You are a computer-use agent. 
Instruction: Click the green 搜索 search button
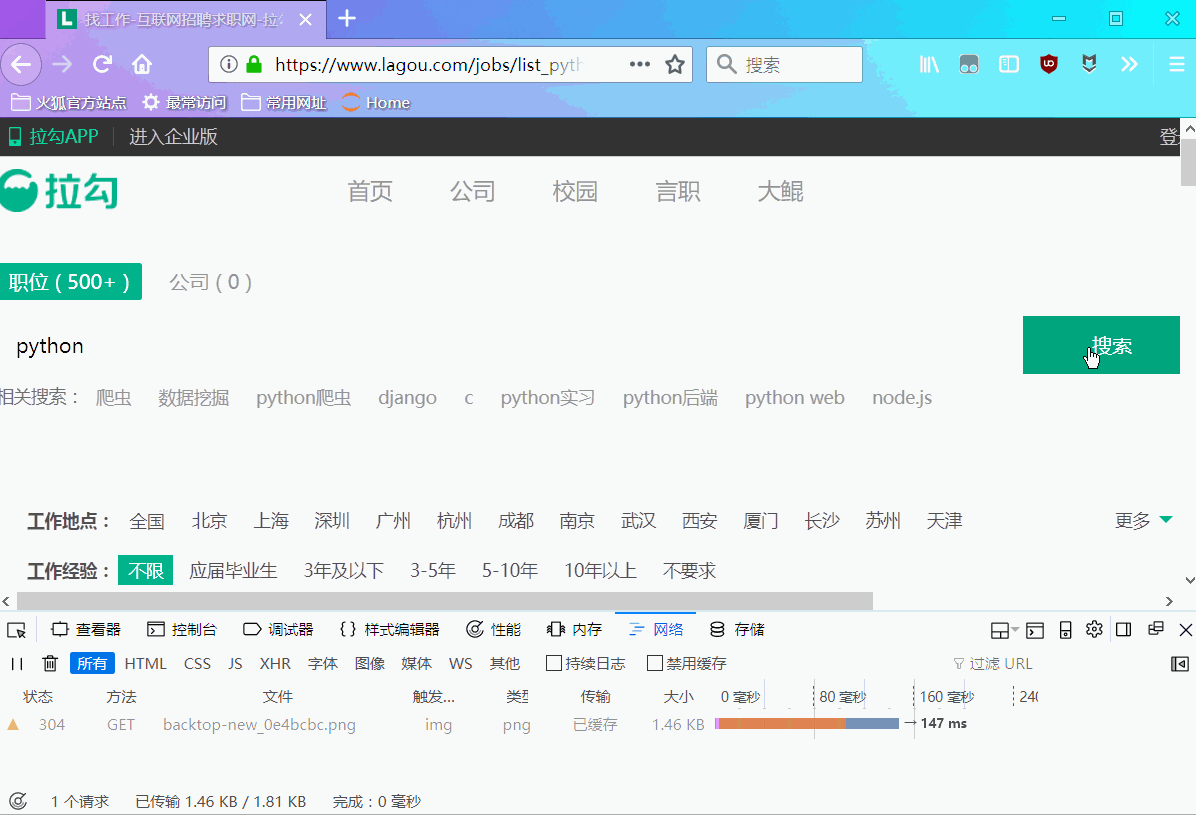(1101, 345)
